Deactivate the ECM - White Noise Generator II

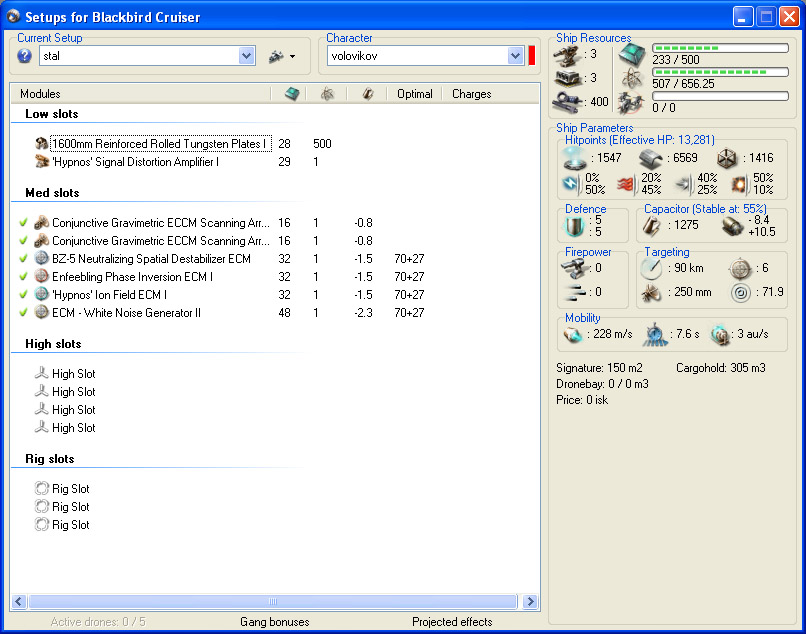click(23, 313)
